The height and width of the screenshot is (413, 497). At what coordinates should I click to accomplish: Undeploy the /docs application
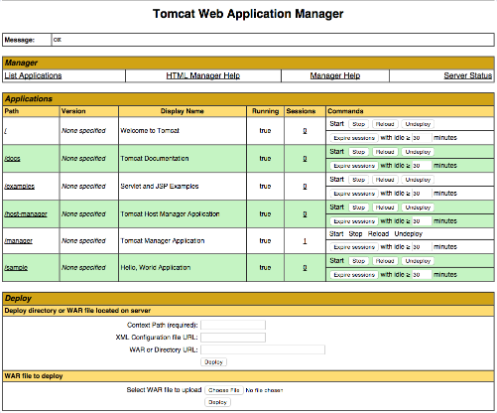coord(418,152)
